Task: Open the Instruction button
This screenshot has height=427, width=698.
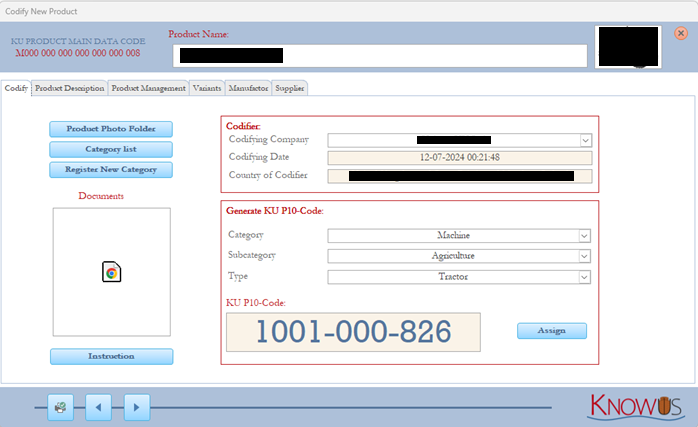Action: (x=111, y=356)
